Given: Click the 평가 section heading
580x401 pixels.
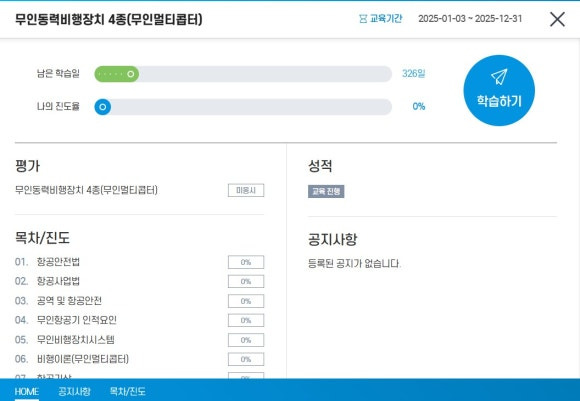Looking at the screenshot, I should 27,166.
